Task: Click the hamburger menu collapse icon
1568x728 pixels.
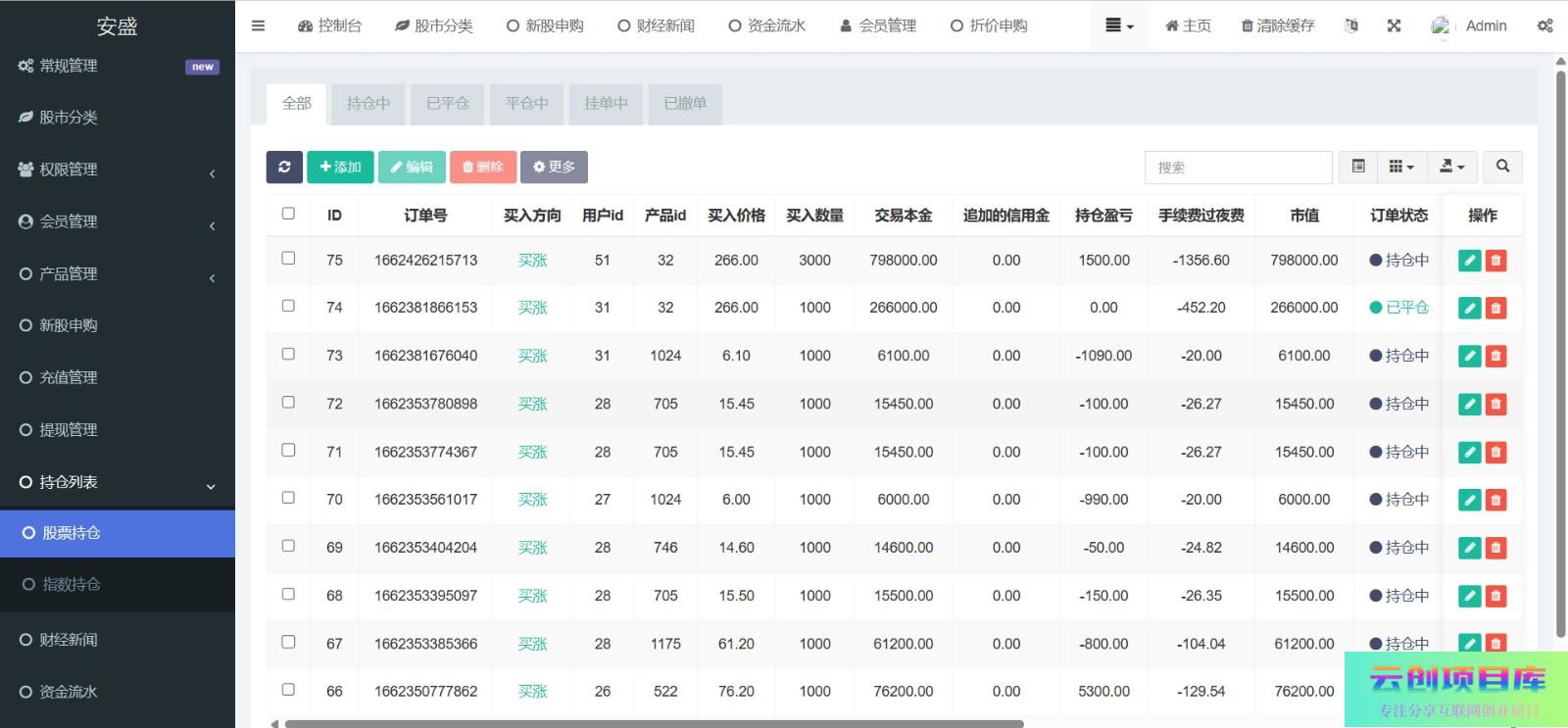Action: [x=258, y=25]
